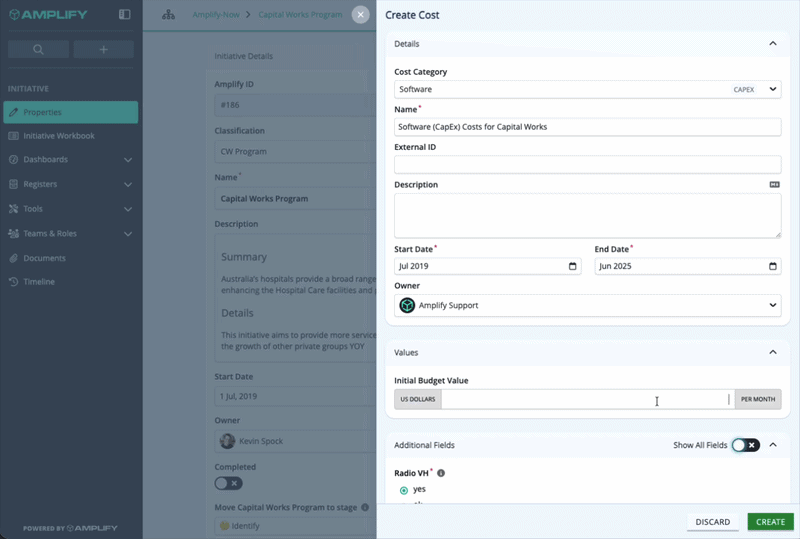Click info icon beside Move to stage
This screenshot has width=800, height=539.
[x=365, y=507]
